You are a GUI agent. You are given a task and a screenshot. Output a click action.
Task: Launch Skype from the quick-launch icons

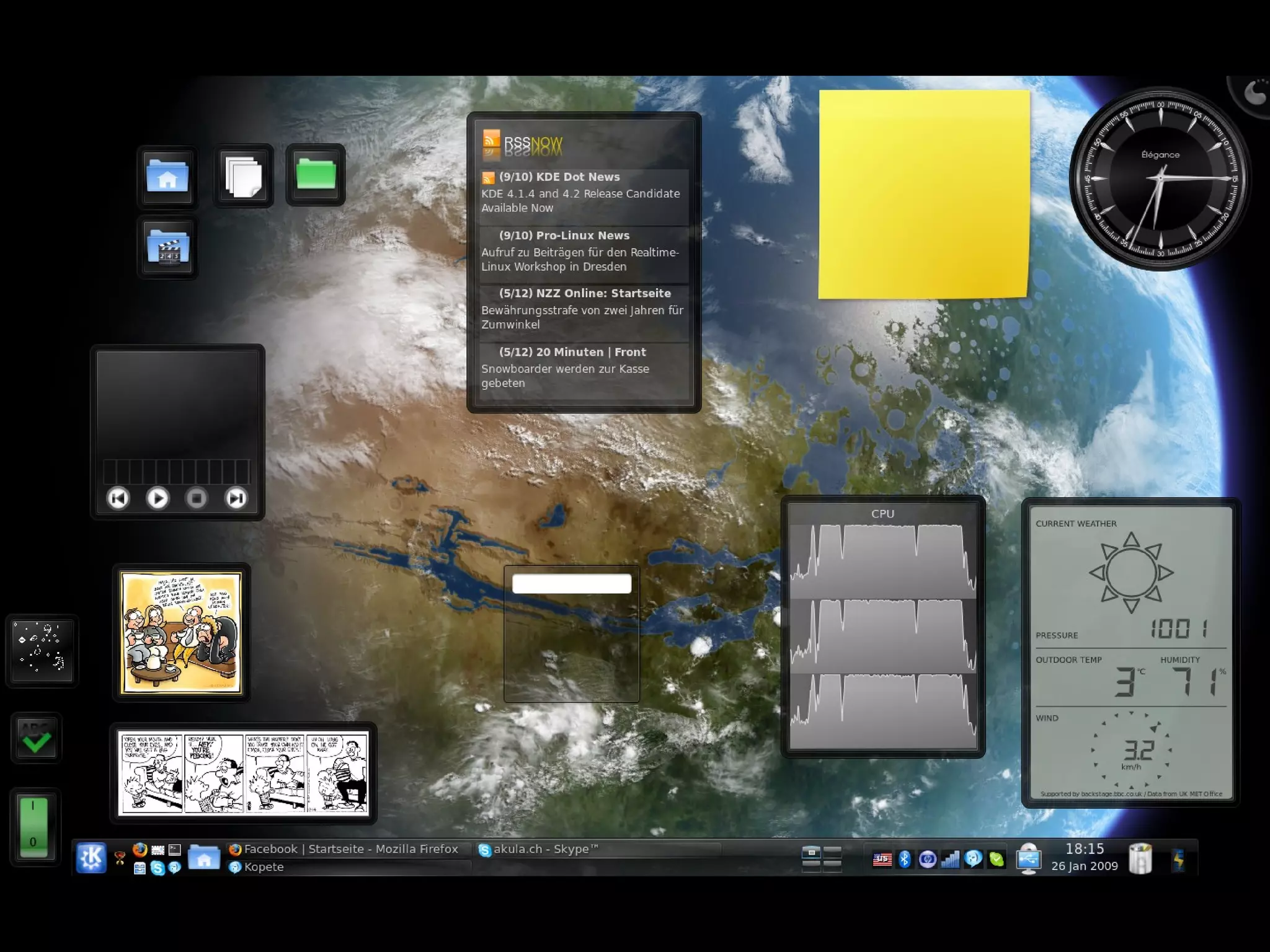tap(158, 868)
